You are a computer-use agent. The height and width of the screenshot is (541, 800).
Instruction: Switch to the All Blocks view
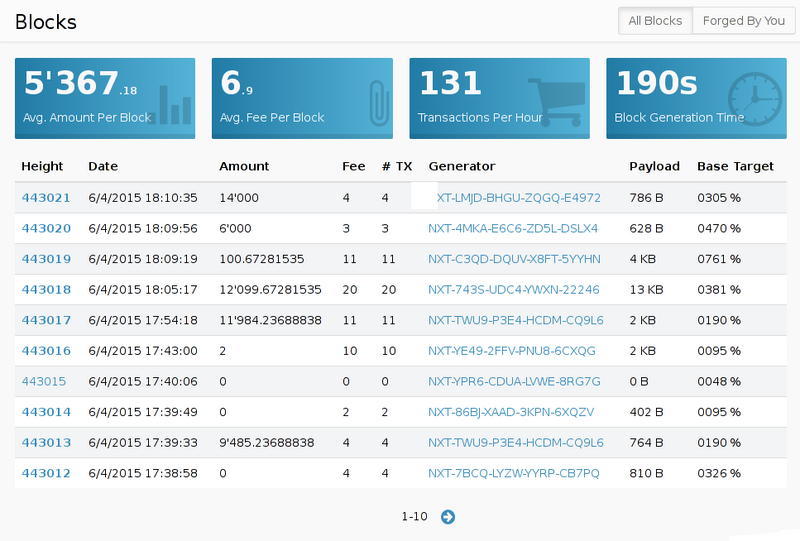tap(655, 21)
